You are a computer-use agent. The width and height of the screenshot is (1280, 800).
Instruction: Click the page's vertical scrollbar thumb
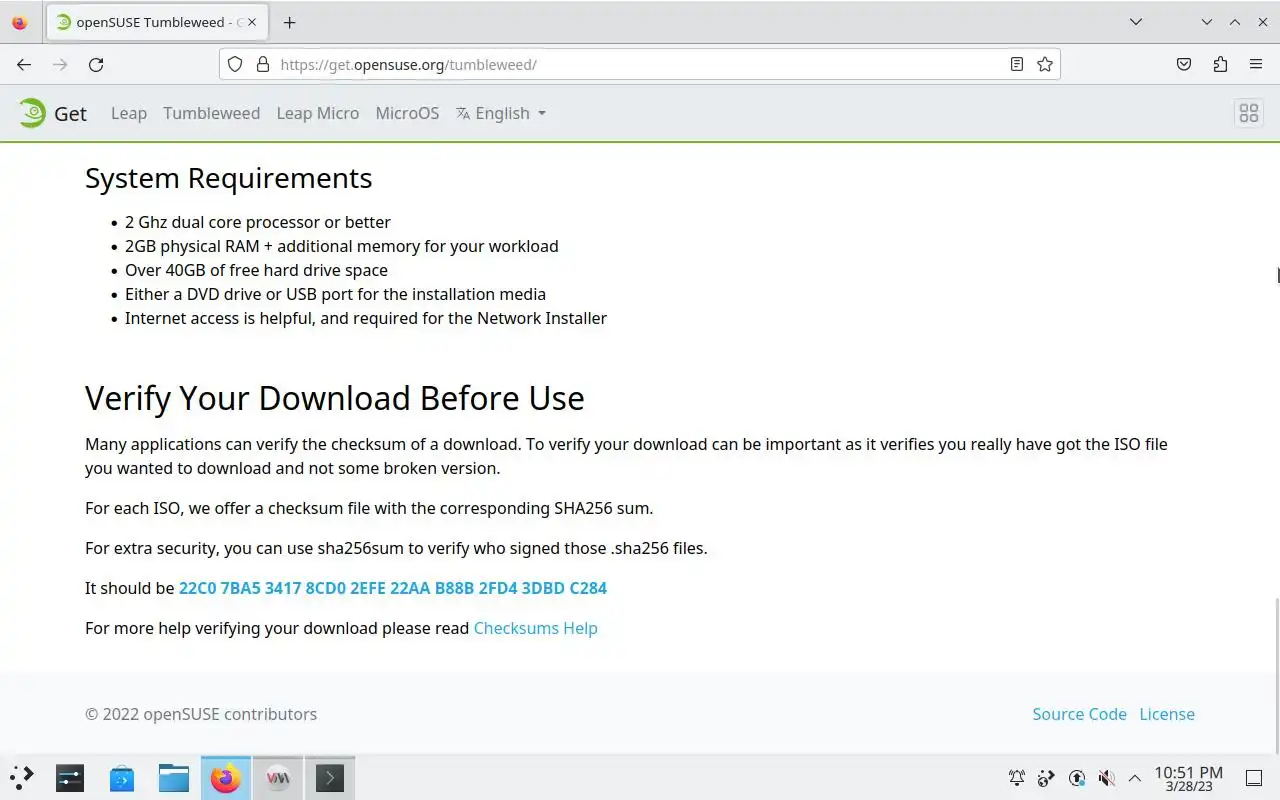point(1276,676)
